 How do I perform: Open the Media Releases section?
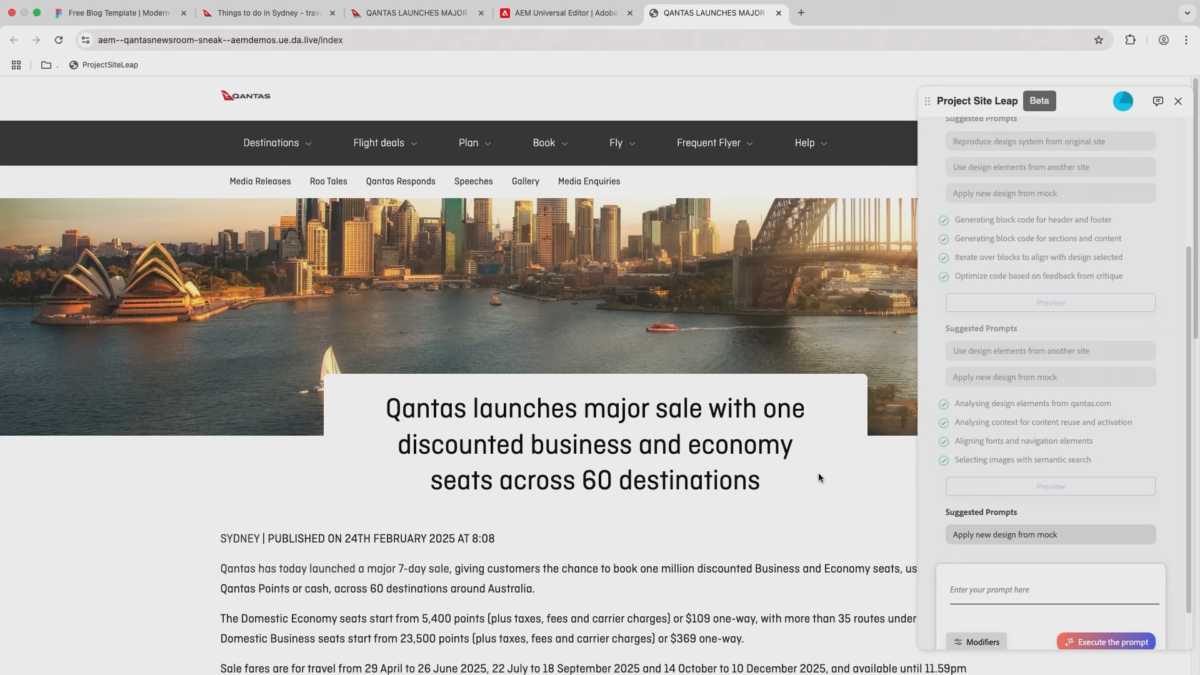point(260,181)
